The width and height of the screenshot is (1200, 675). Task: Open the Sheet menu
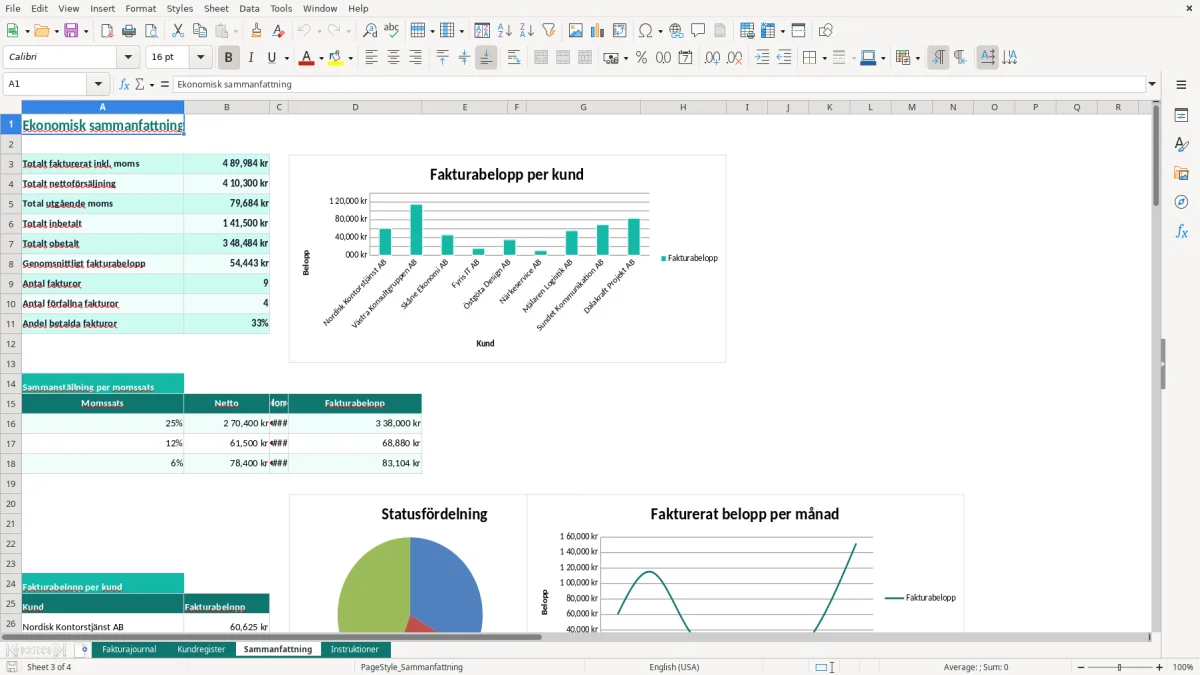(x=216, y=8)
